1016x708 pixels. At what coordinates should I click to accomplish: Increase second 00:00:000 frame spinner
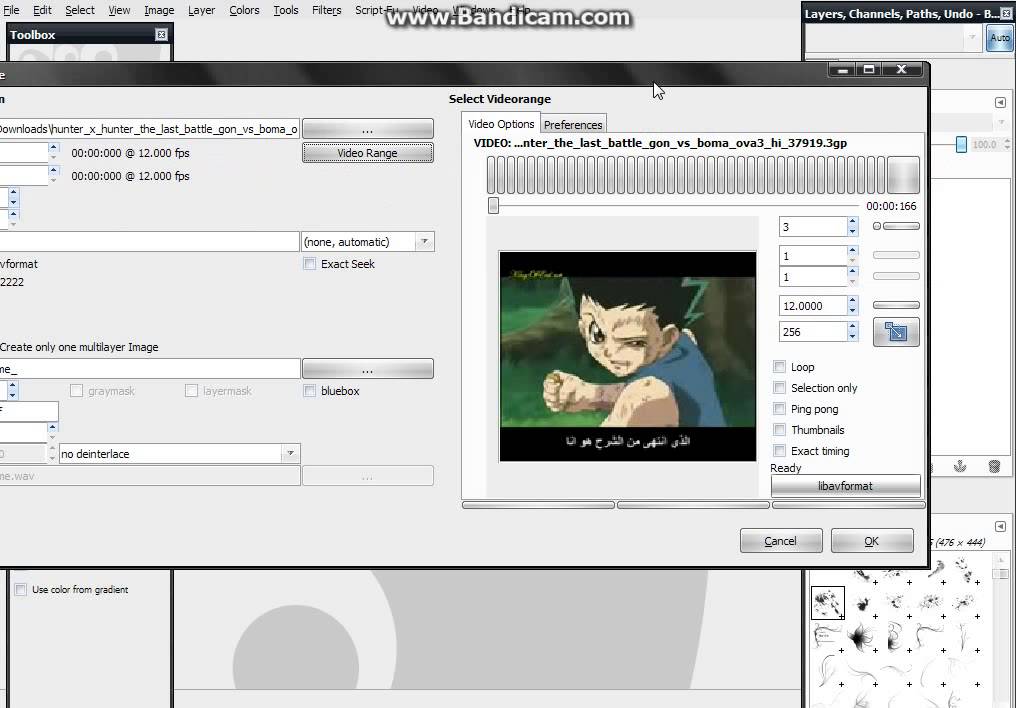click(54, 170)
